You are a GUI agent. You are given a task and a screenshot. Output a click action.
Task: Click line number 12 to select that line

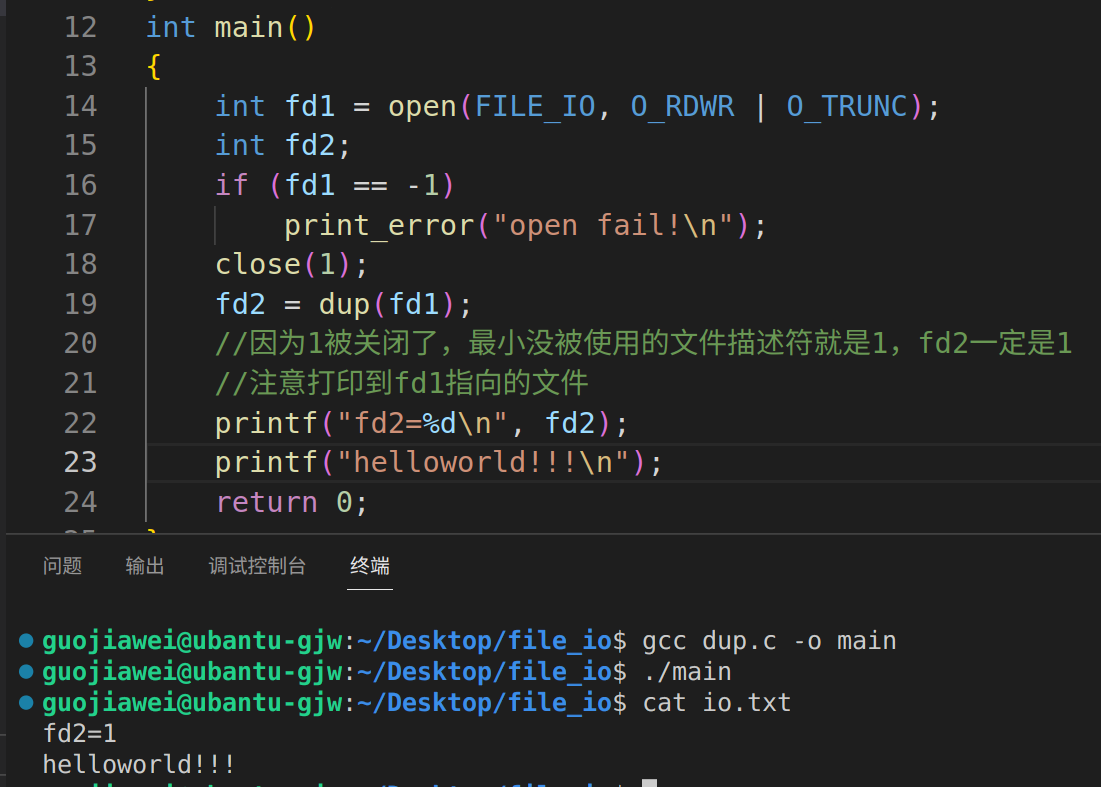point(80,27)
